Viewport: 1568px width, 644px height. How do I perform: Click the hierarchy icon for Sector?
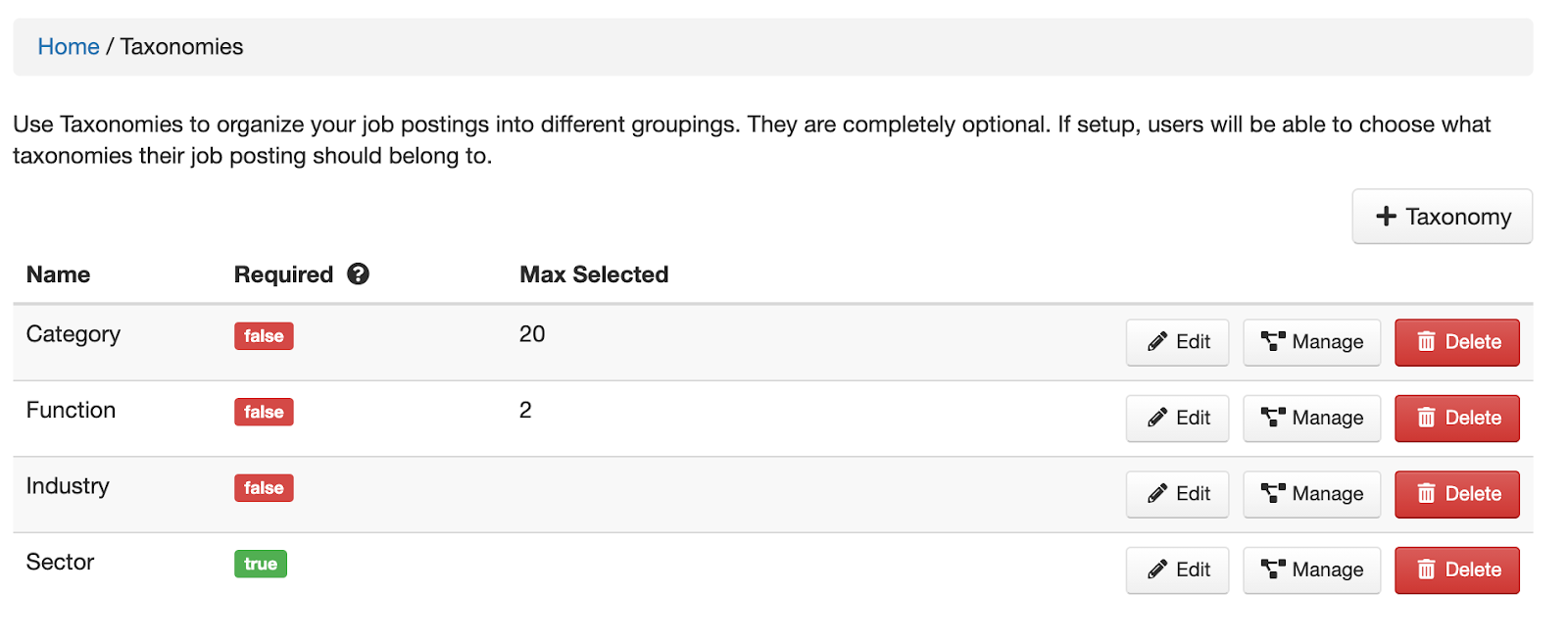point(1273,570)
